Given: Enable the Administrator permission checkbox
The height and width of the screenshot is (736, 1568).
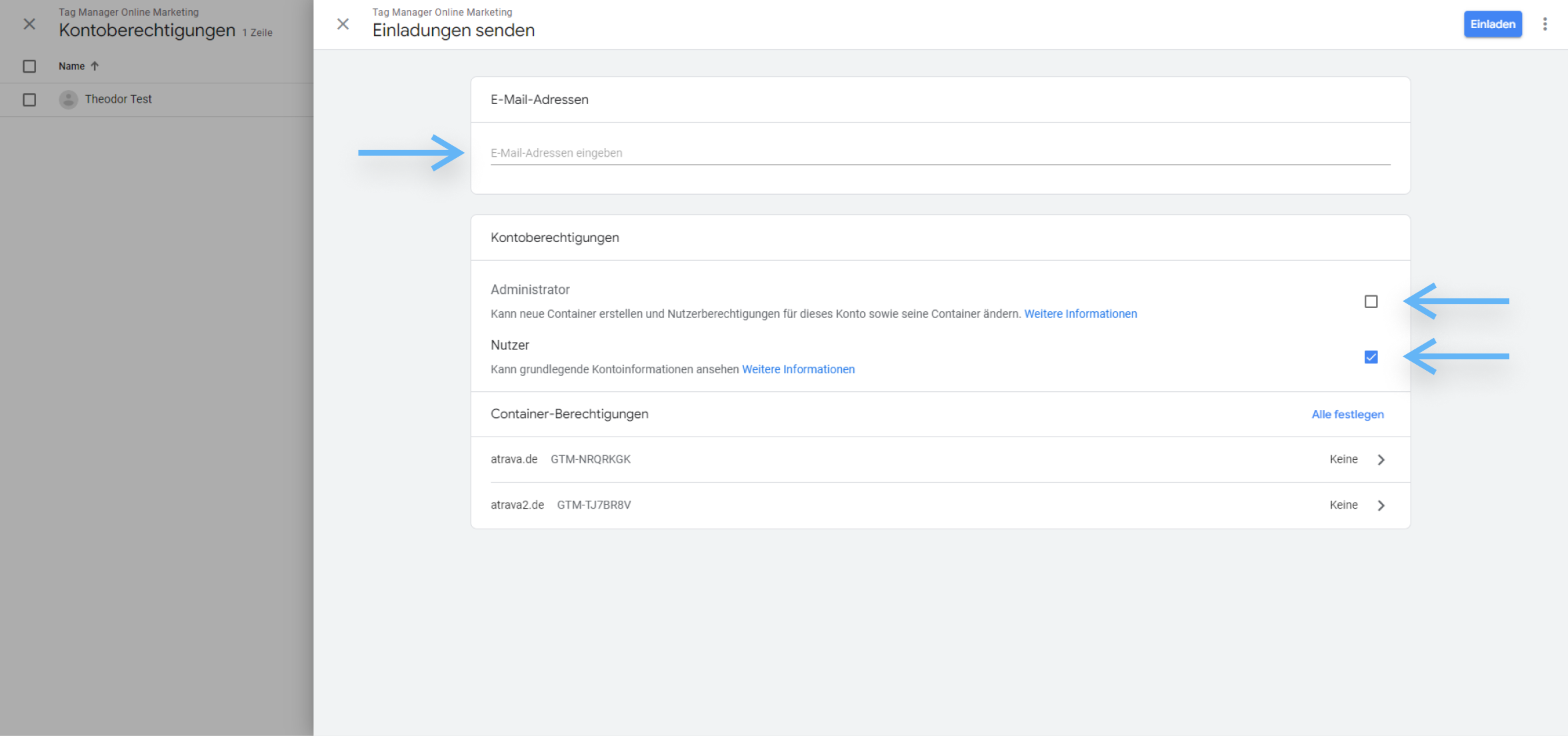Looking at the screenshot, I should point(1371,301).
